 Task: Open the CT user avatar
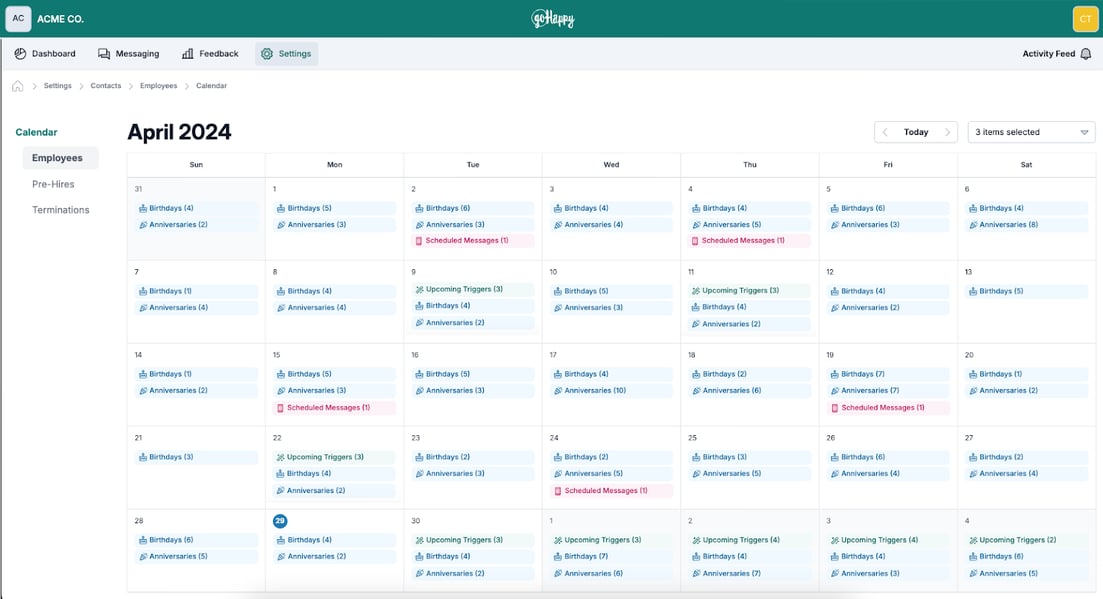(x=1085, y=19)
